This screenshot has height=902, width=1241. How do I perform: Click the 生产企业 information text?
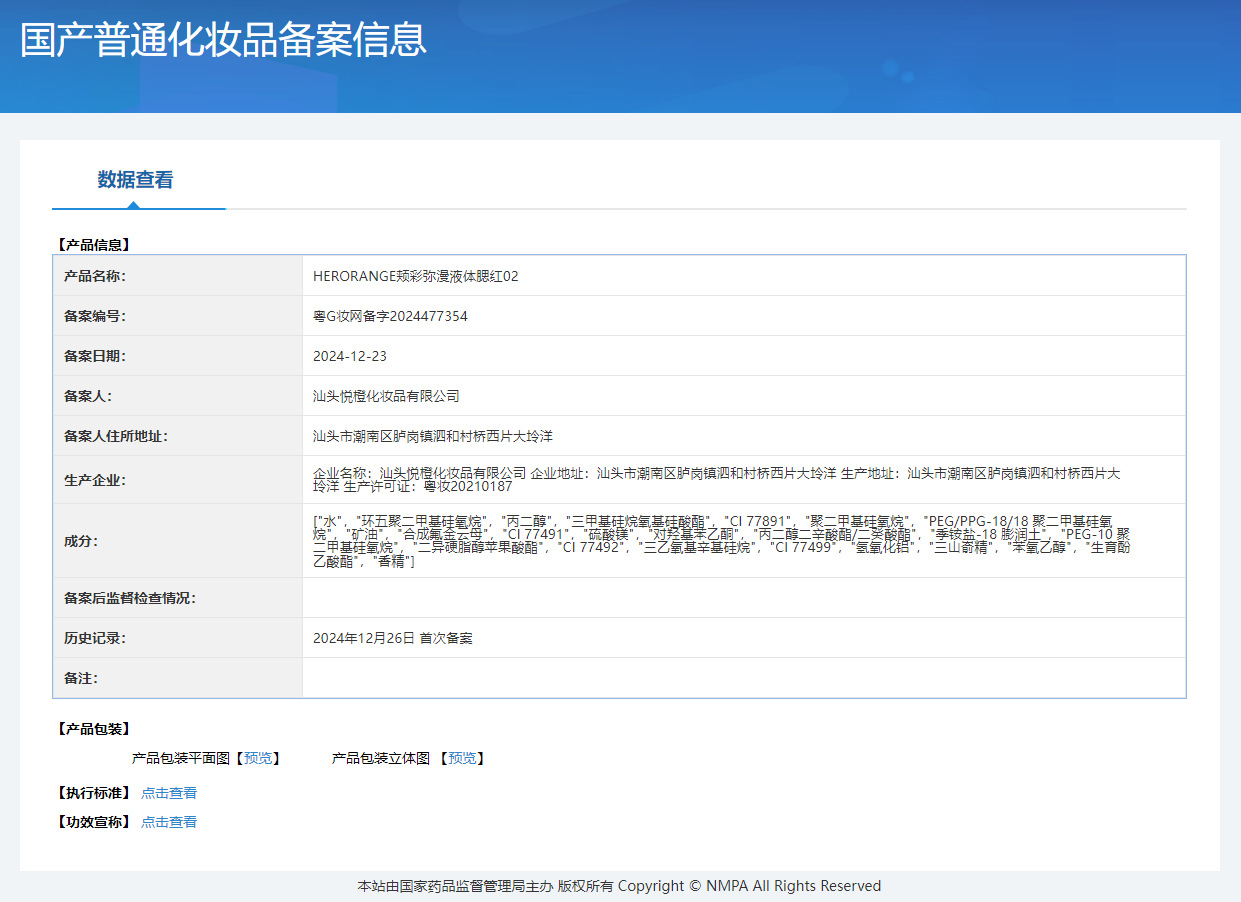[717, 480]
